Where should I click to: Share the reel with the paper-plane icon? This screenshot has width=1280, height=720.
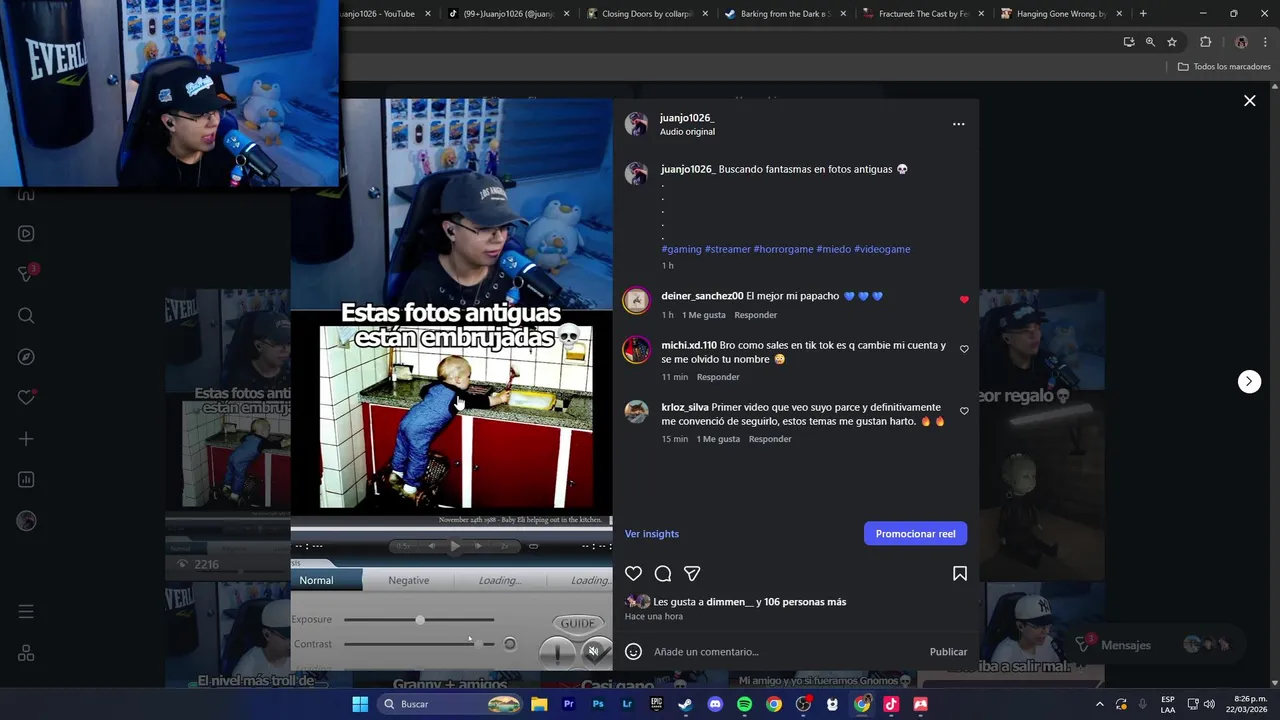(x=692, y=574)
